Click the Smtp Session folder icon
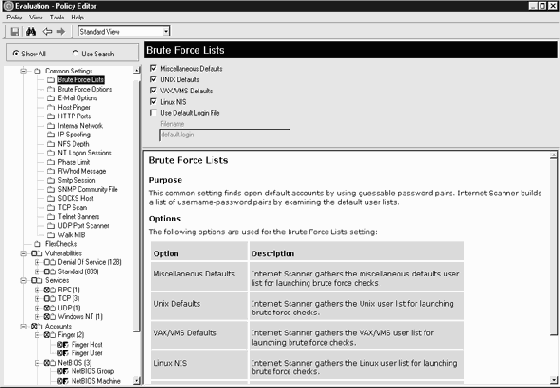Screen dimensions: 560x388 click(x=51, y=180)
